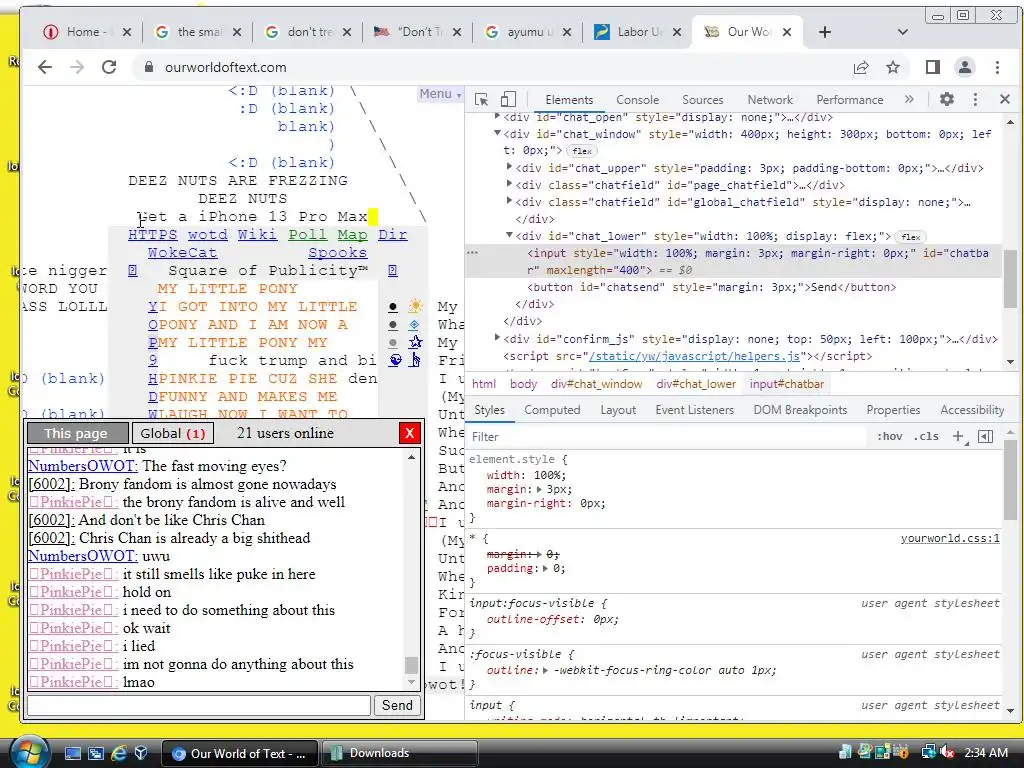
Task: Open the Wiki link
Action: click(257, 234)
